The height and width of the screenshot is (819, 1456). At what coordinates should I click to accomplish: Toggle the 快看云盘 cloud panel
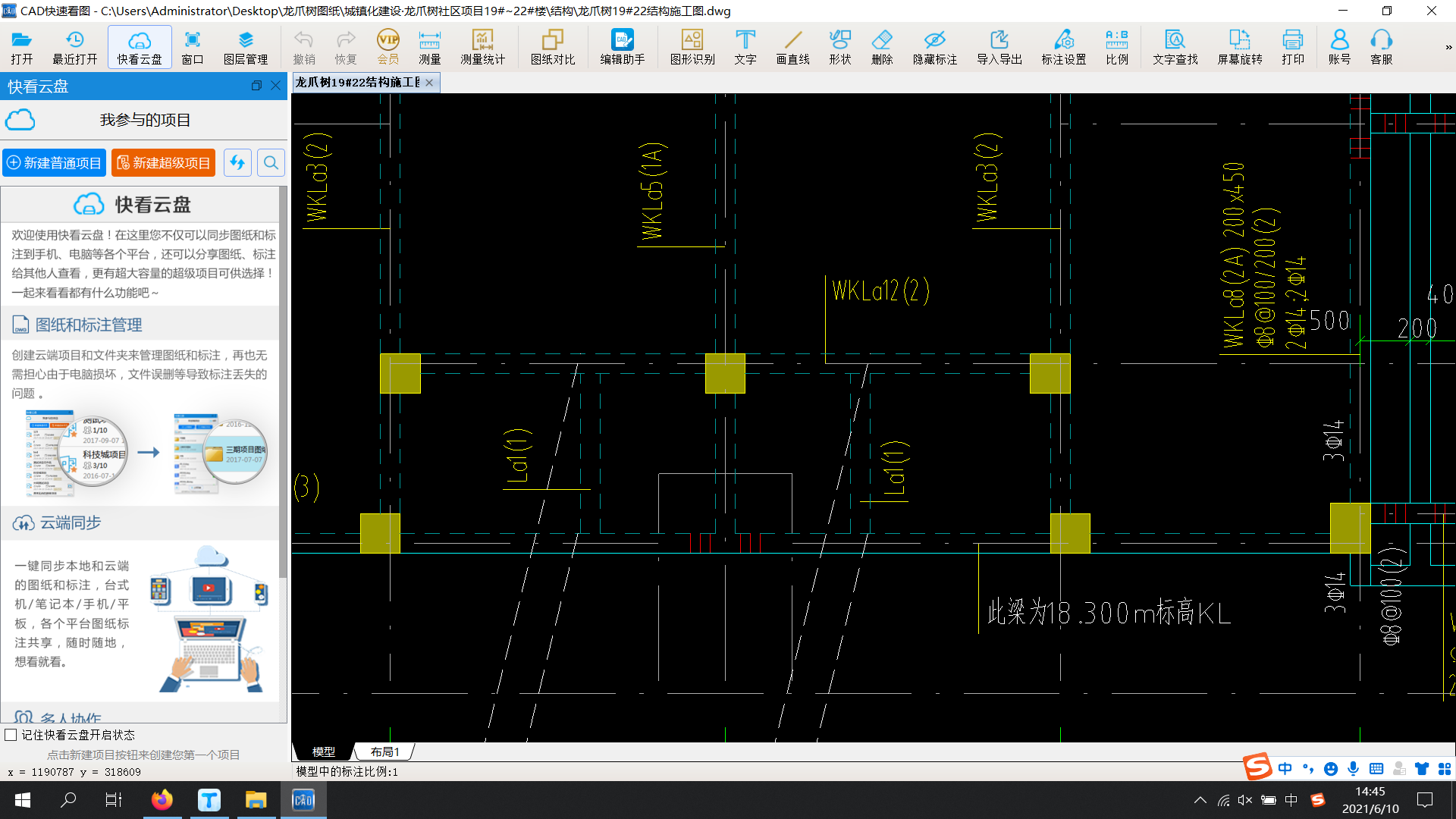point(140,48)
